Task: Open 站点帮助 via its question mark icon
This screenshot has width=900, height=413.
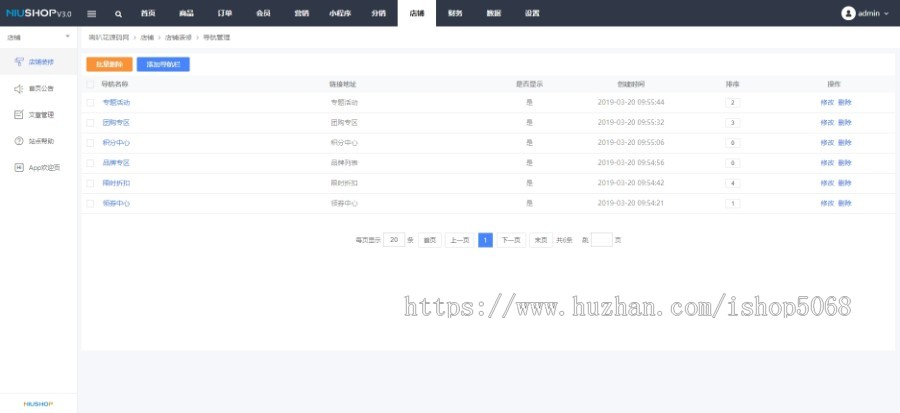Action: [x=19, y=141]
